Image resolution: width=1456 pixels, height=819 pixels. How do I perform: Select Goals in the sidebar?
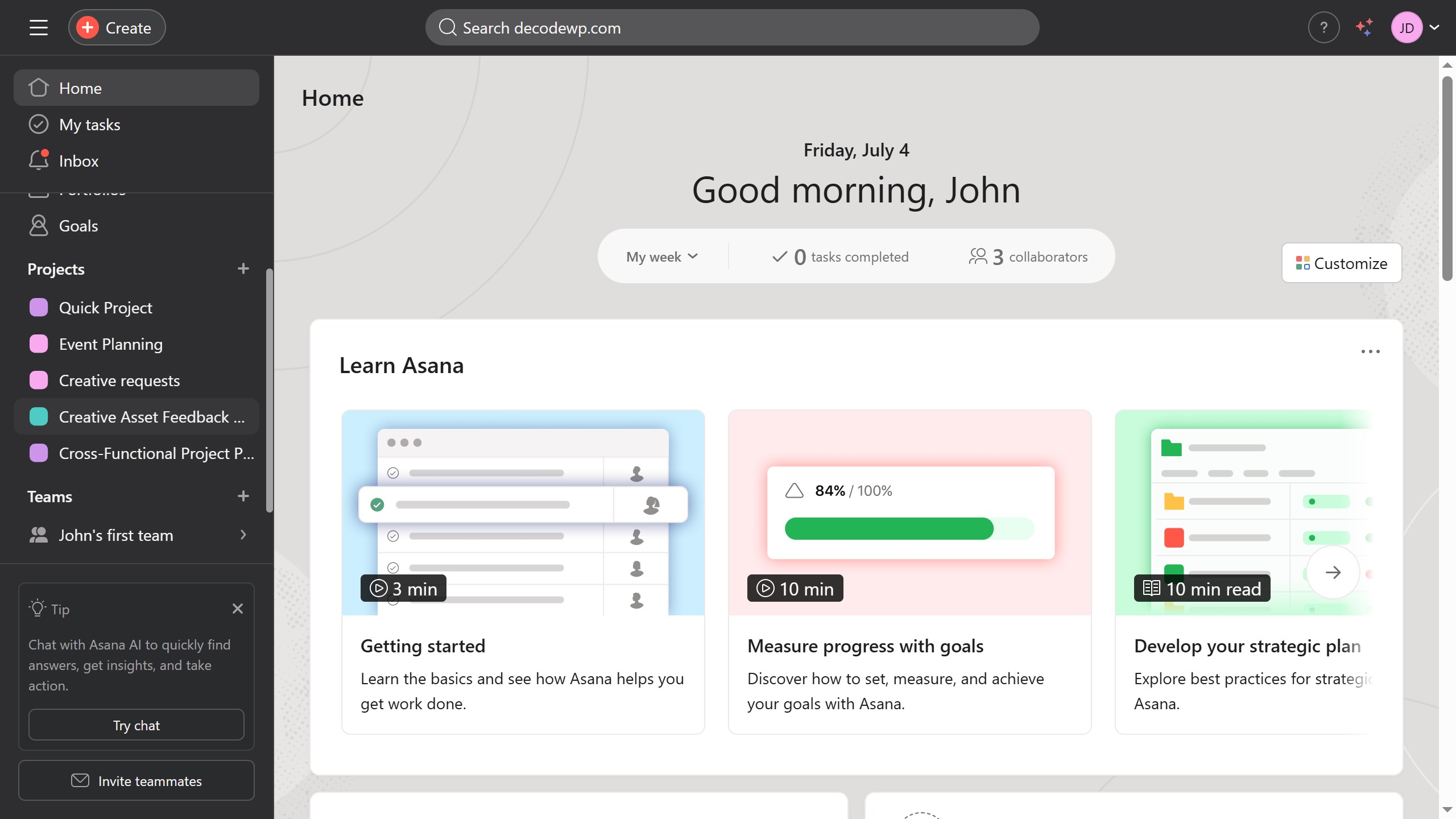[78, 225]
